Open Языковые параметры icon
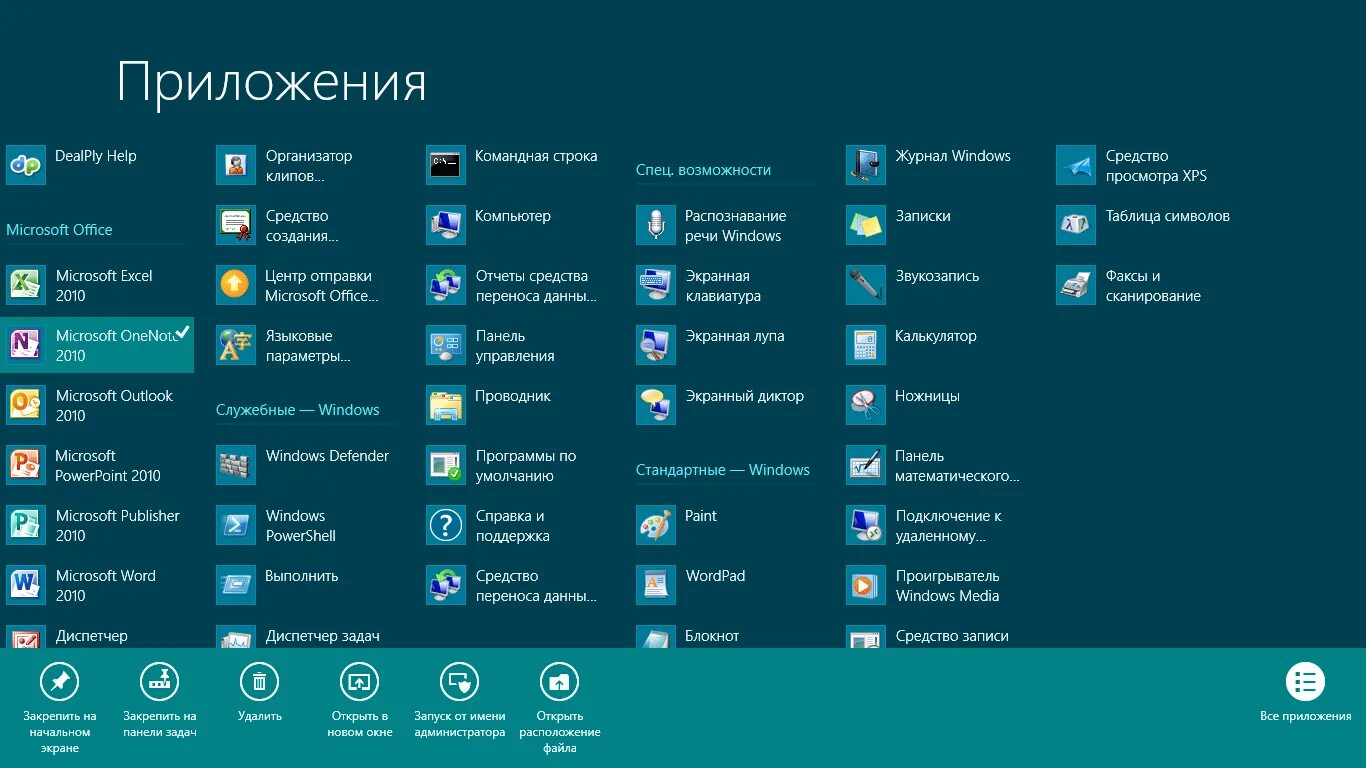Screen dimensions: 1366x768 pyautogui.click(x=236, y=345)
